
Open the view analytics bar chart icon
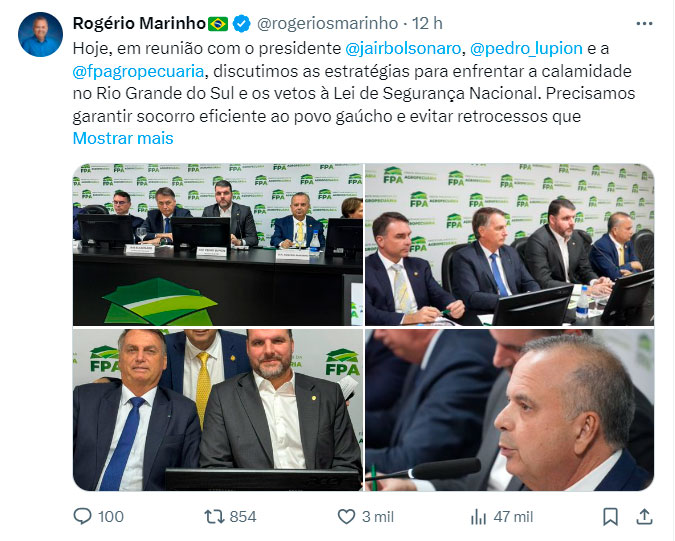click(478, 516)
